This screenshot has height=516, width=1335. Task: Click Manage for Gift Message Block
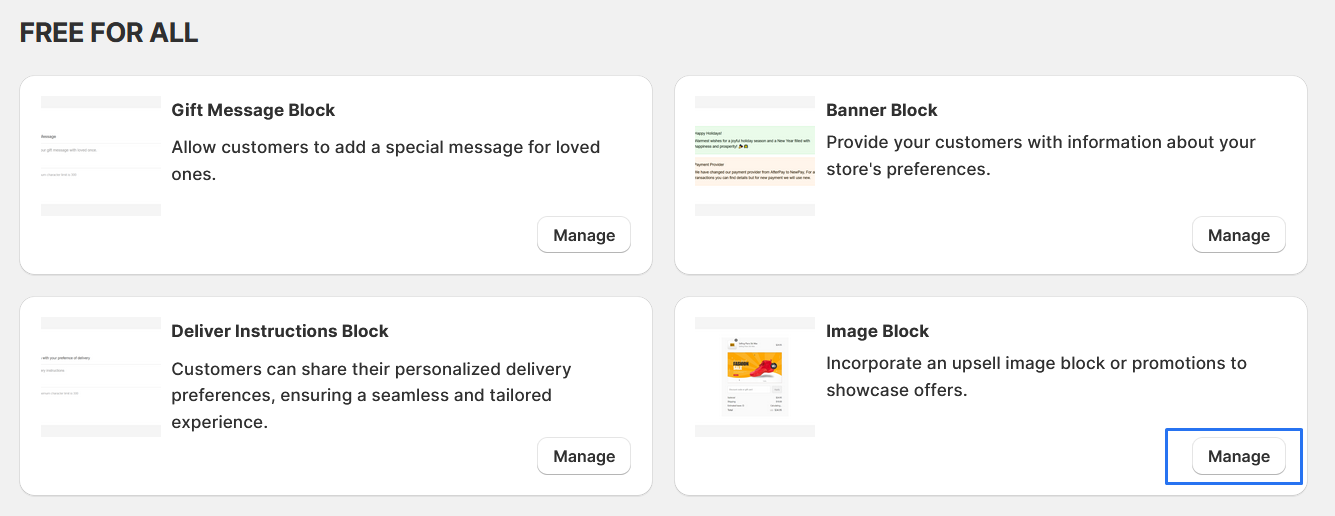584,235
